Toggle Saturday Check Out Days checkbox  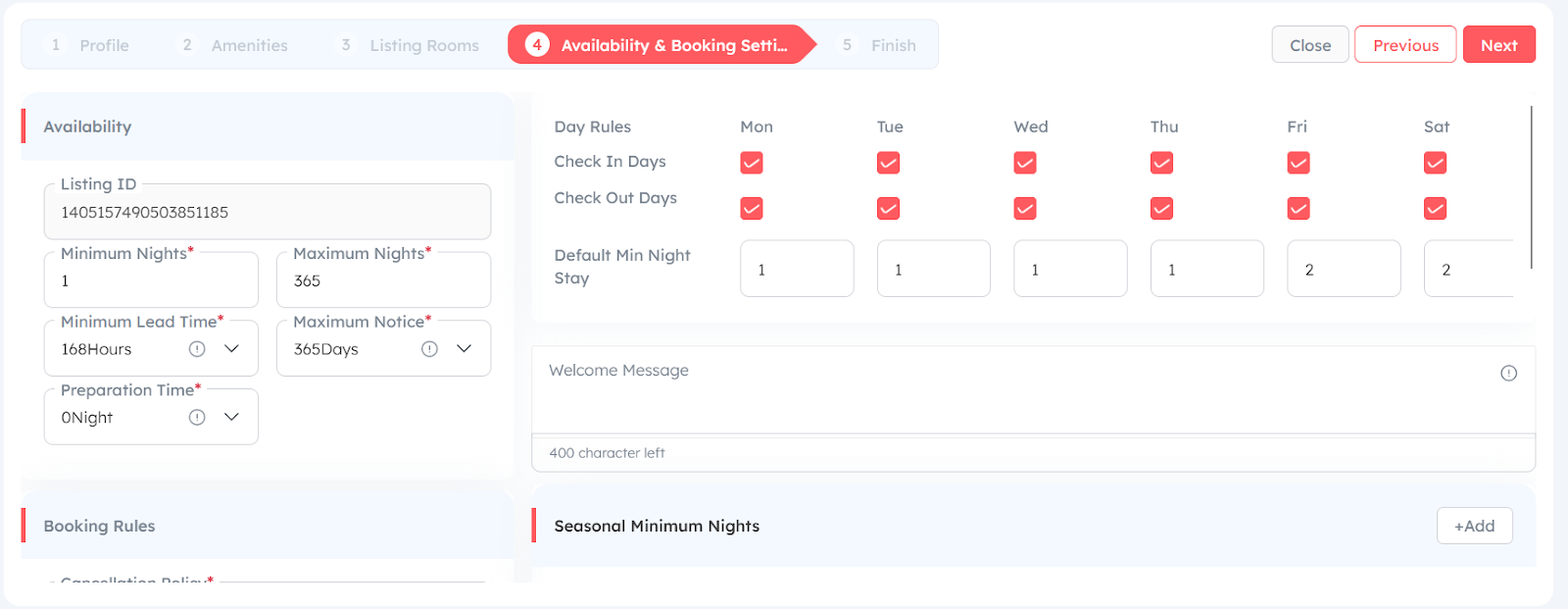[1435, 209]
